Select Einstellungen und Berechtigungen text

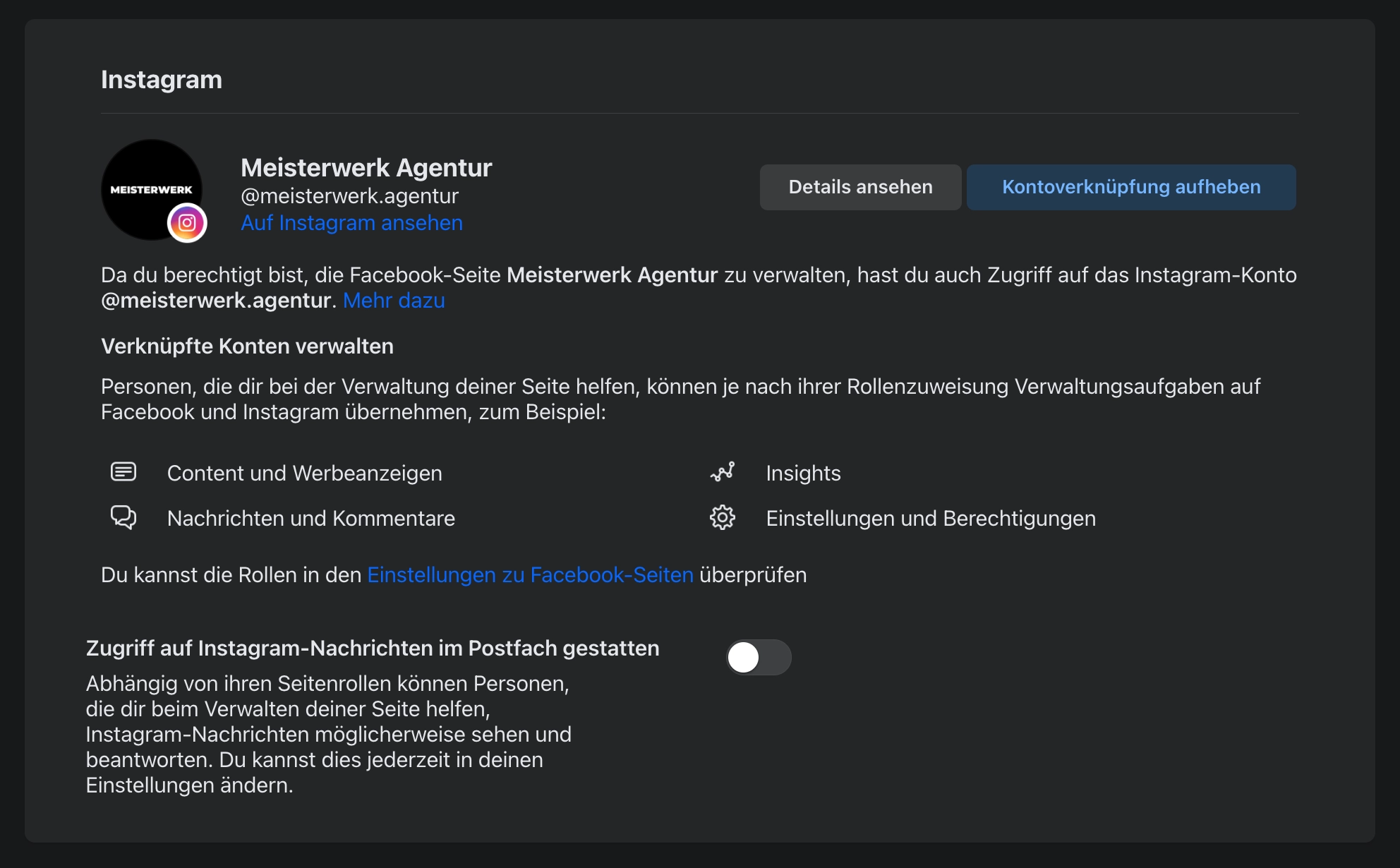click(x=931, y=519)
